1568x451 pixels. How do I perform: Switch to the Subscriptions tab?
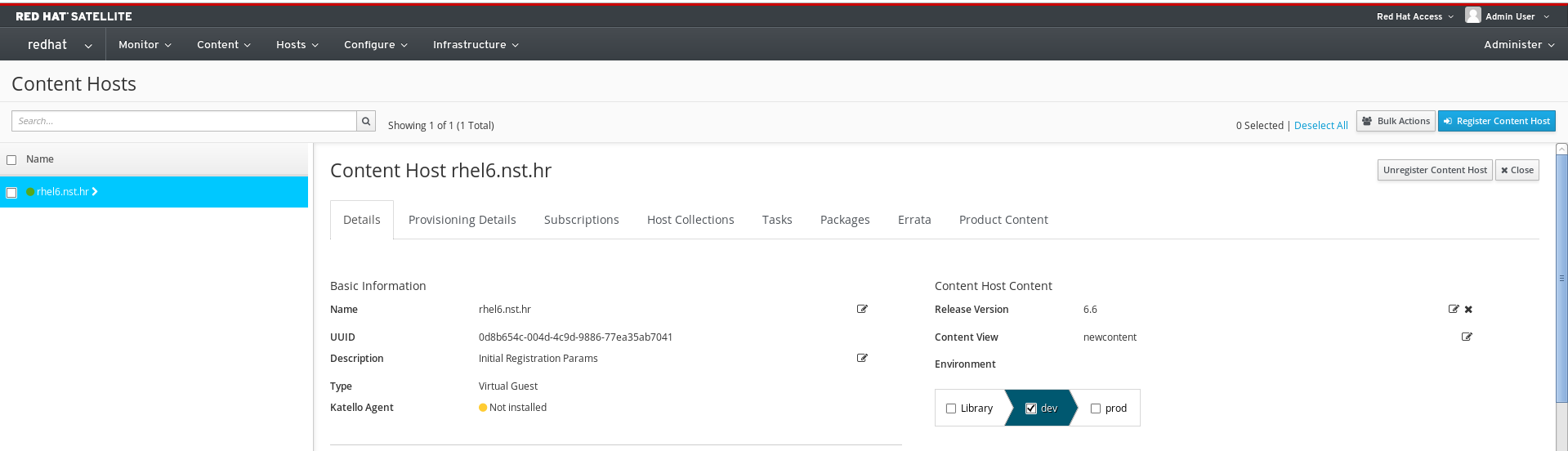[581, 220]
